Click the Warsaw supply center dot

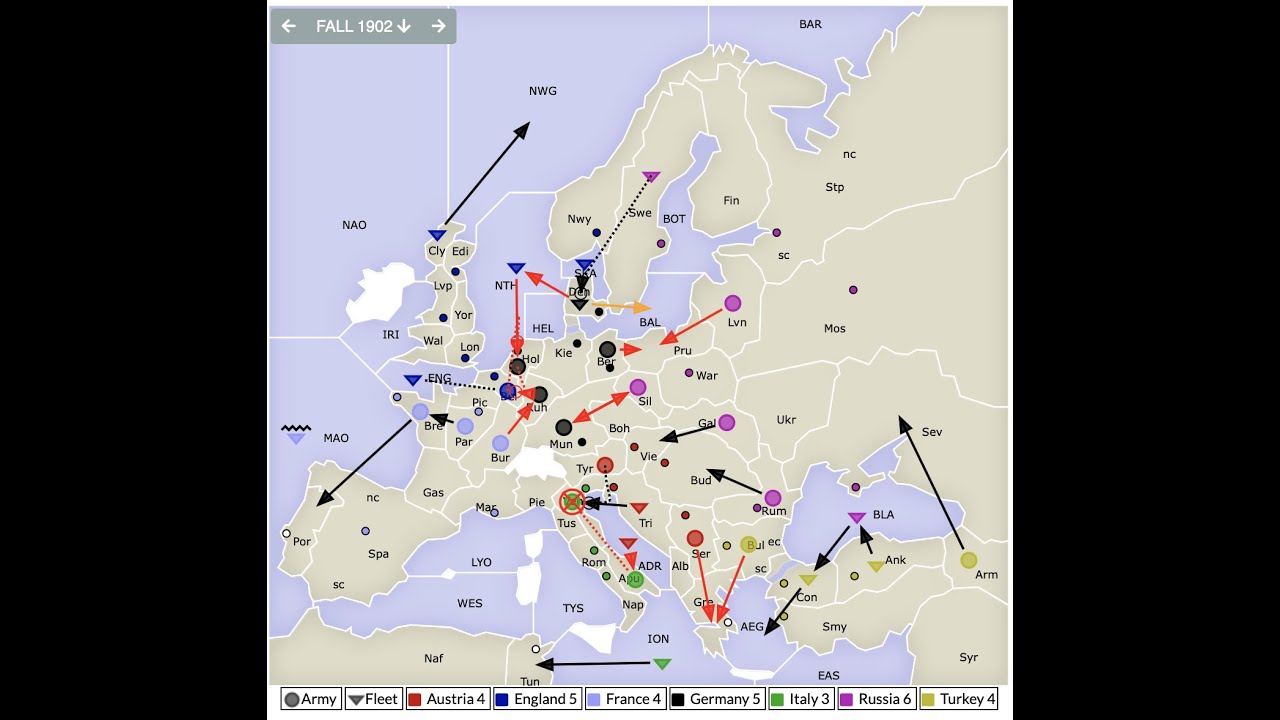[x=688, y=372]
